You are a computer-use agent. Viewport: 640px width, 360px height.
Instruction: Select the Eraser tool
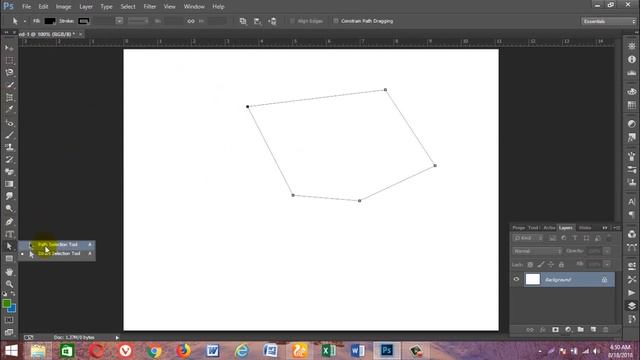coord(9,172)
